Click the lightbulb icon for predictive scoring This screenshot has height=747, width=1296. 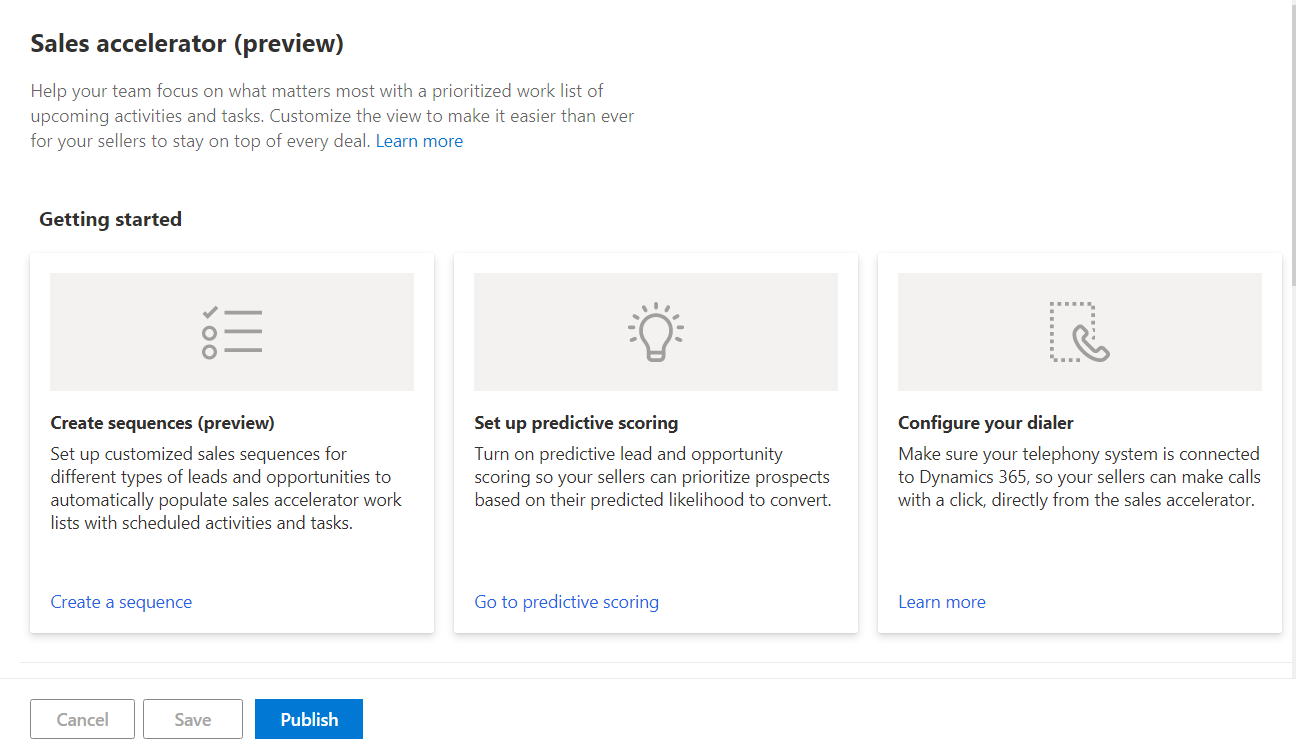pyautogui.click(x=655, y=330)
